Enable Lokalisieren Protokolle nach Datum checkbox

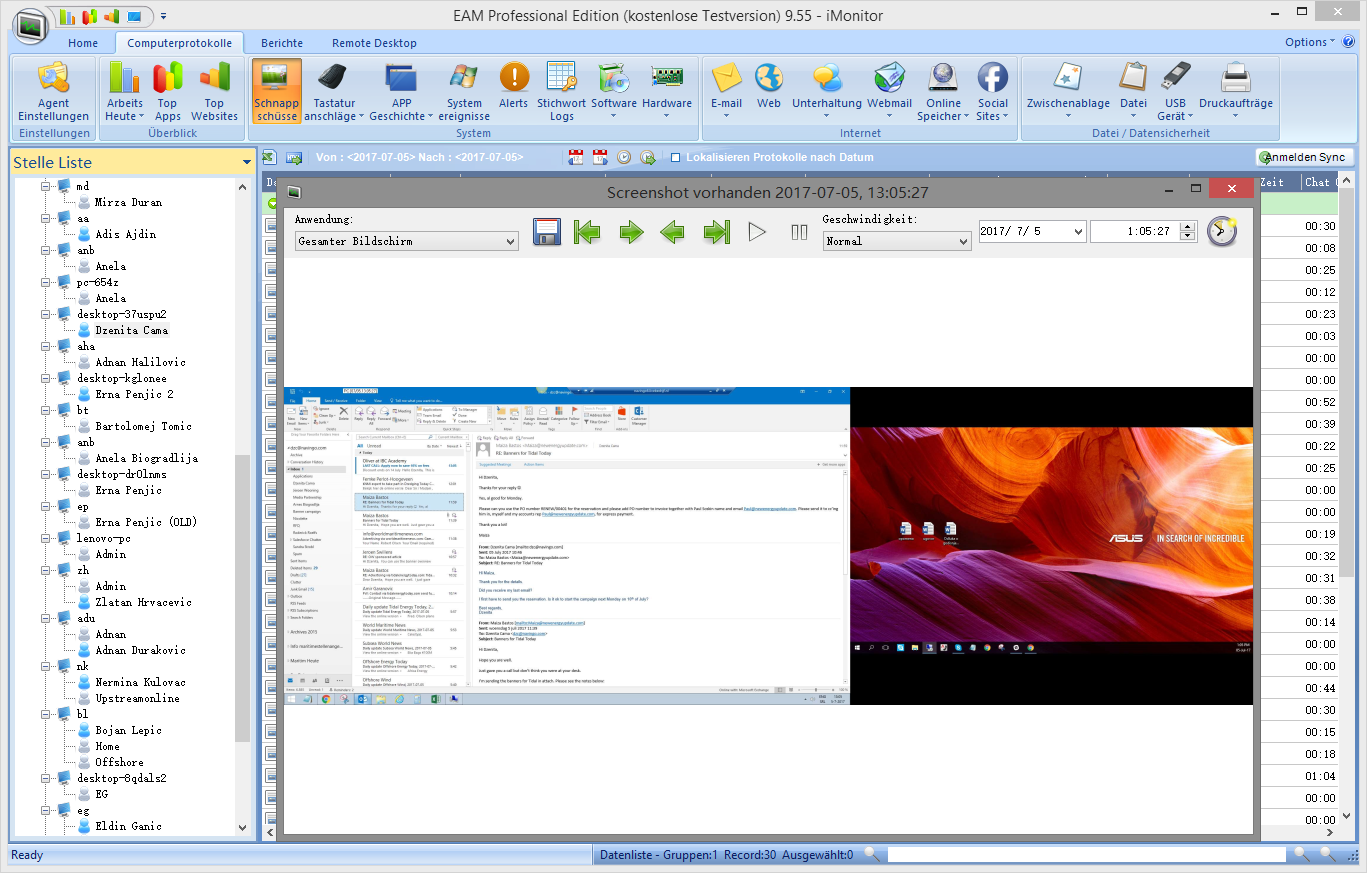(x=676, y=158)
